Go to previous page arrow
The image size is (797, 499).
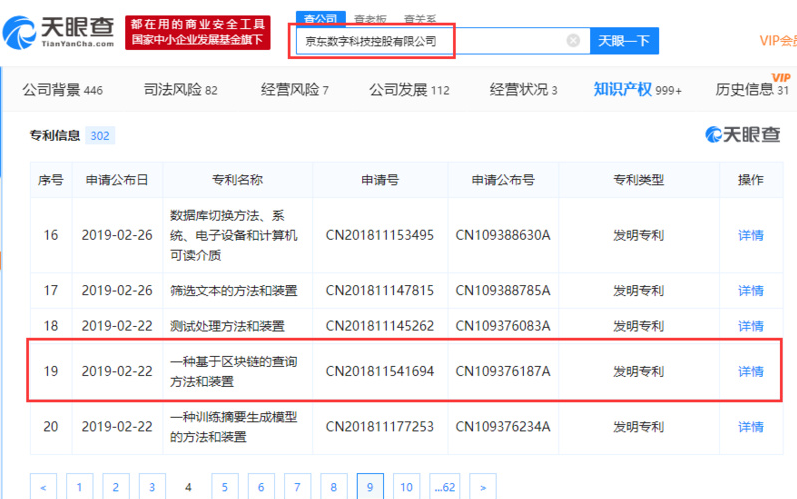[43, 487]
